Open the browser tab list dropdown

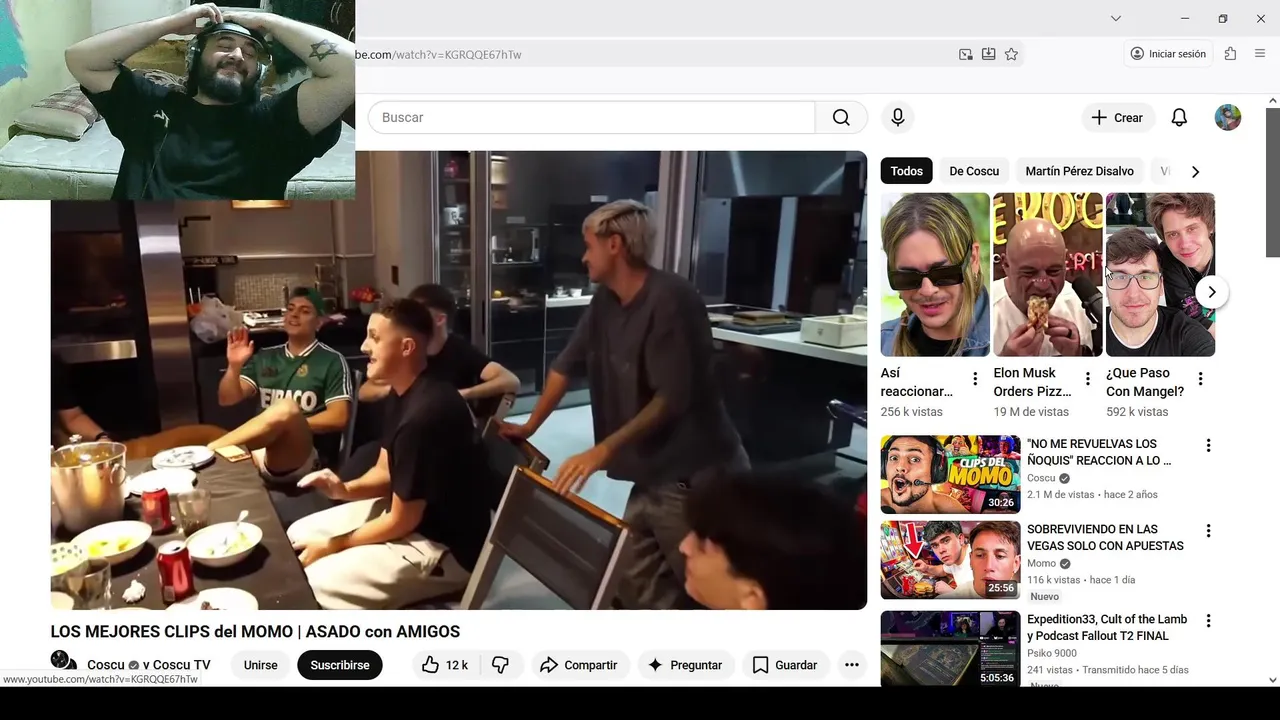point(1116,18)
